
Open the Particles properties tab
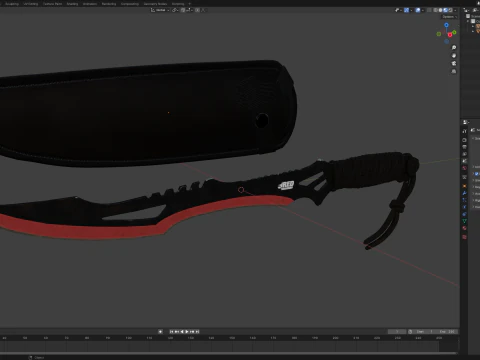pos(464,200)
